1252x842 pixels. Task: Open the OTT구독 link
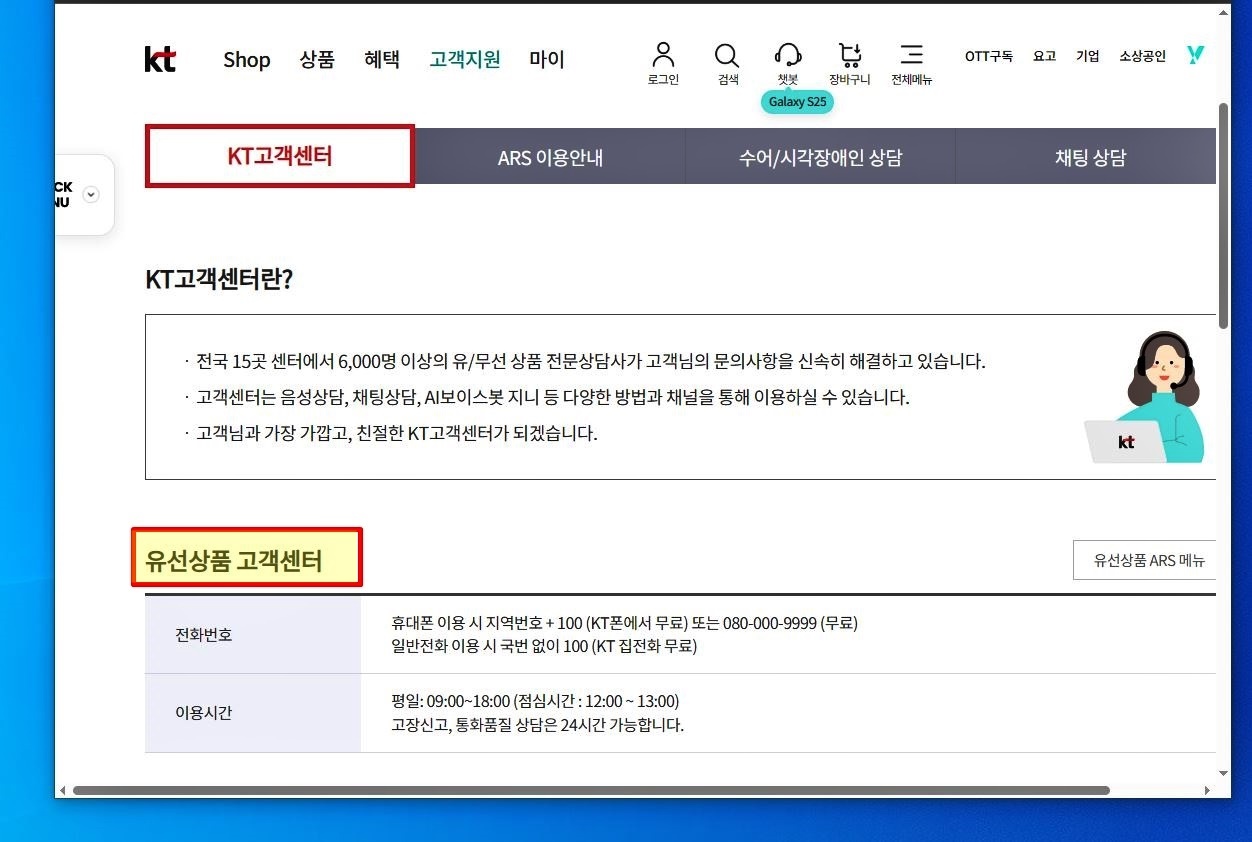point(988,57)
